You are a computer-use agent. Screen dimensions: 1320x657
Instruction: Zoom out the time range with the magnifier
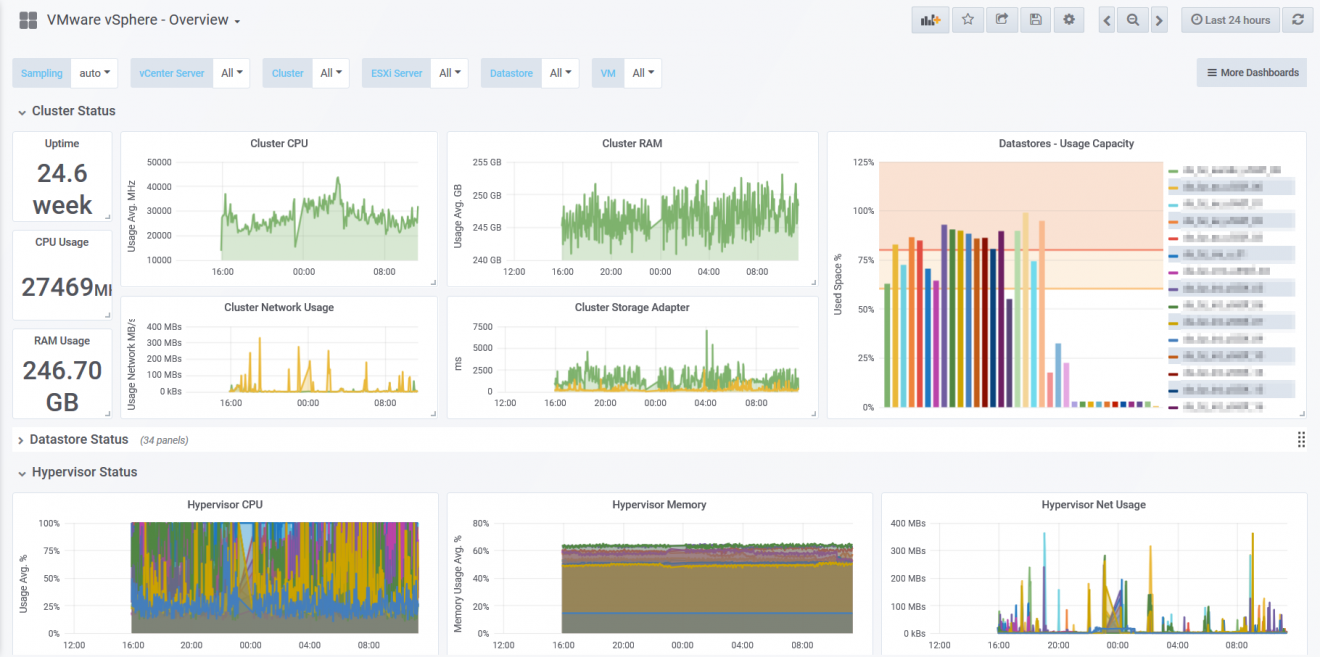1132,19
